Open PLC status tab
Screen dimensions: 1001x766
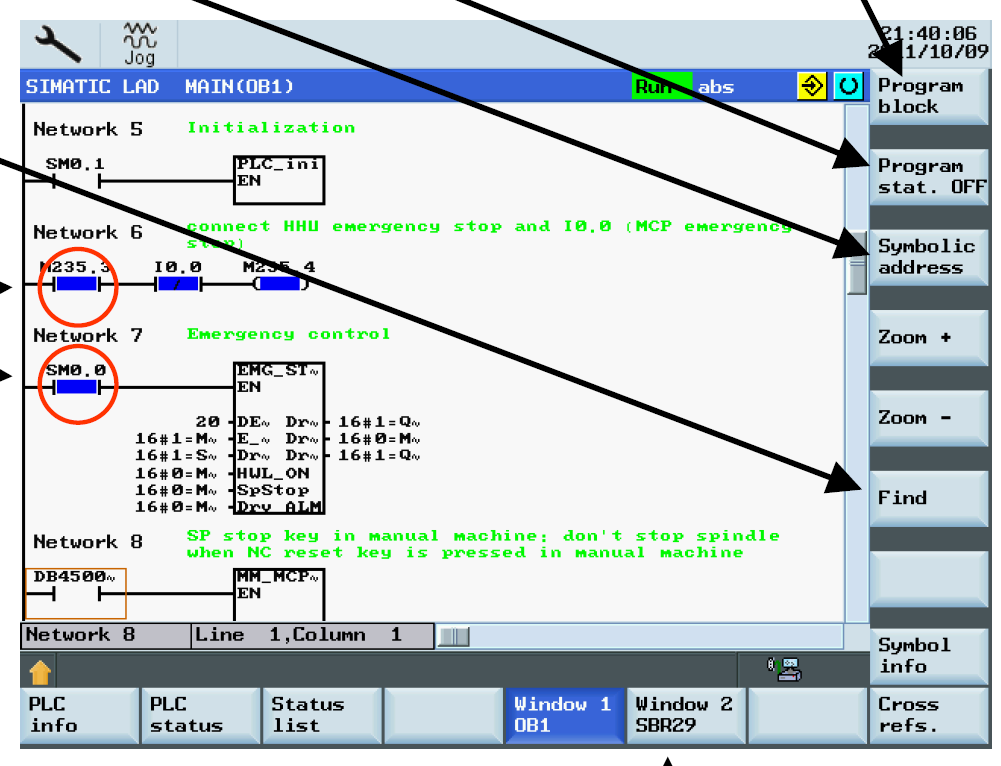201,716
